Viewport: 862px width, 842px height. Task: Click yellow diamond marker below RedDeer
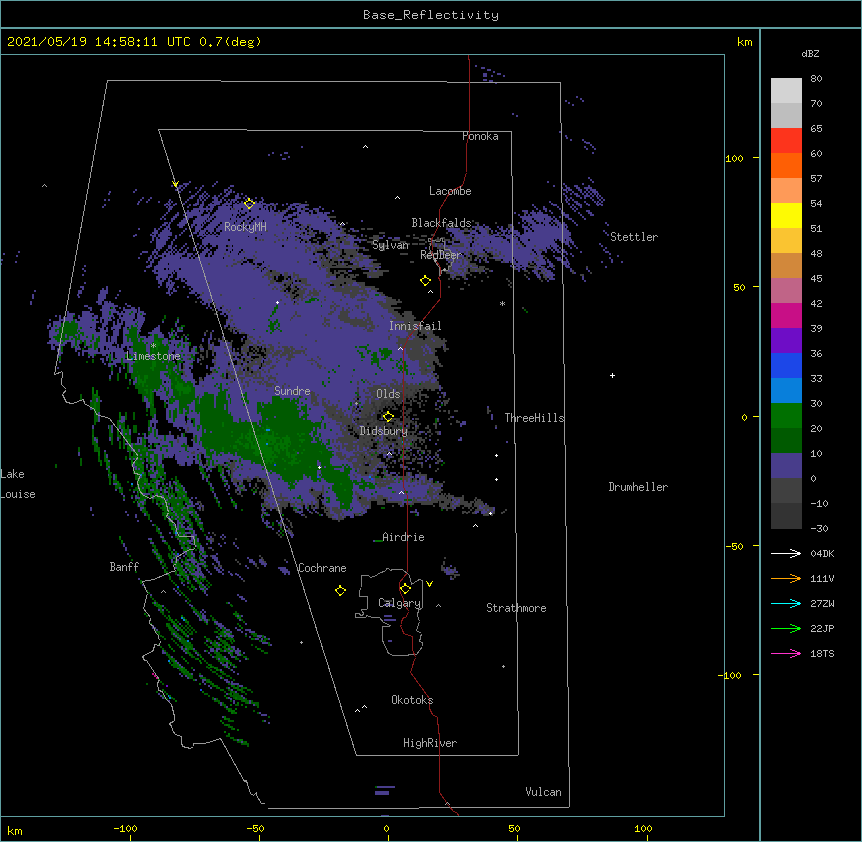(x=426, y=281)
